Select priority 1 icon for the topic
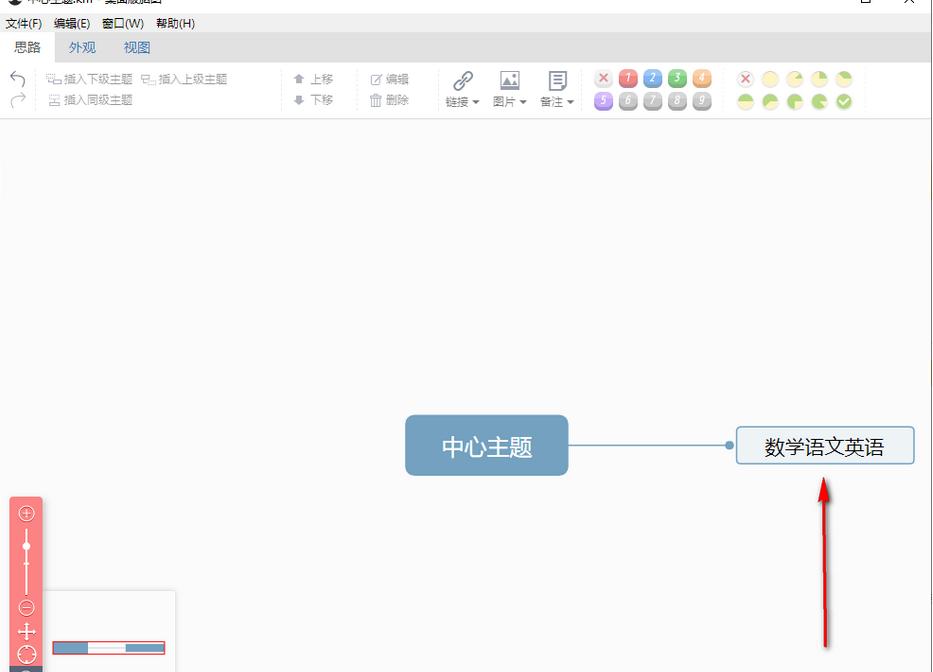This screenshot has height=672, width=933. click(x=627, y=77)
